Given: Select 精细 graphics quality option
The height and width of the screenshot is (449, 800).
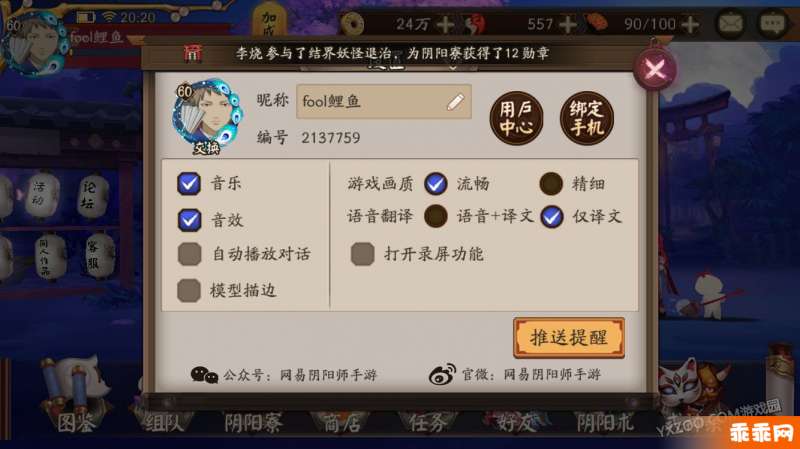Looking at the screenshot, I should coord(551,183).
